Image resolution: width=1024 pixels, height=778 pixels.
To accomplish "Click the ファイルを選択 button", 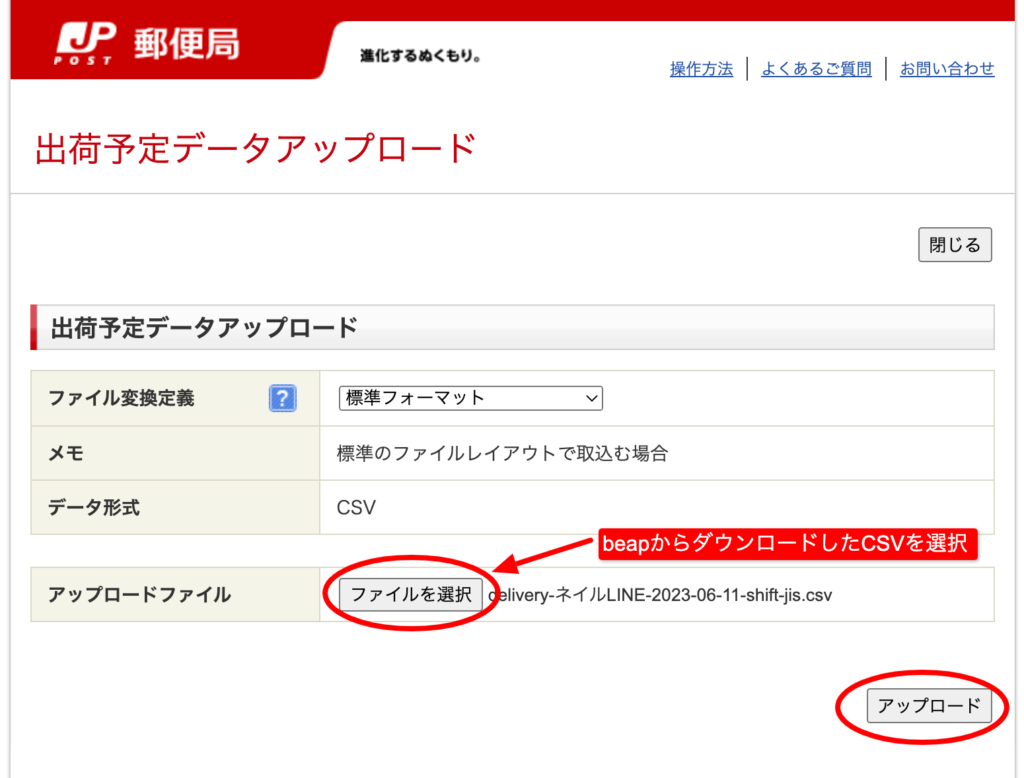I will pos(411,594).
